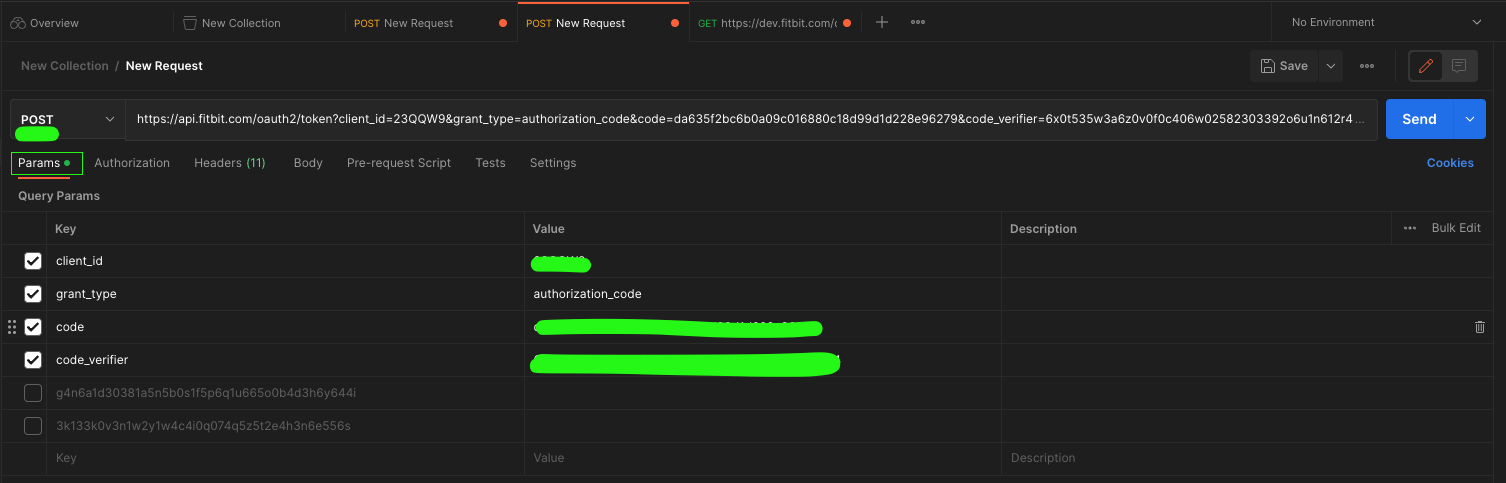Click the Overview tab icon
The height and width of the screenshot is (483, 1506).
click(x=18, y=23)
